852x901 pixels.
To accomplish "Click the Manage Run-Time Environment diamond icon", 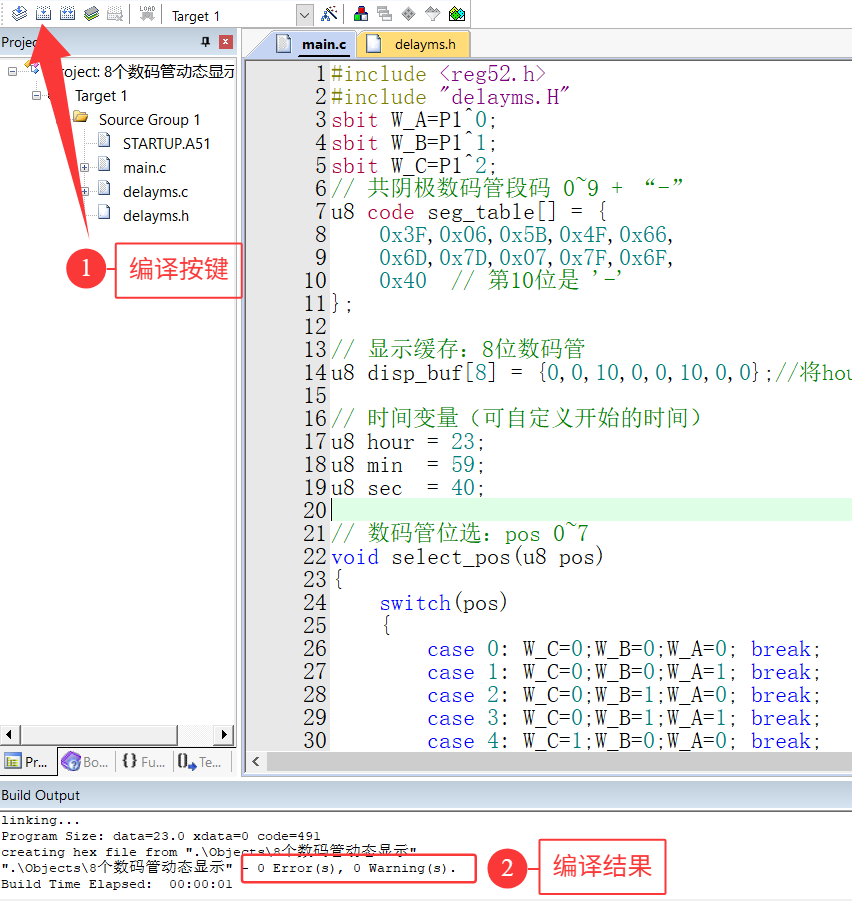I will tap(408, 14).
